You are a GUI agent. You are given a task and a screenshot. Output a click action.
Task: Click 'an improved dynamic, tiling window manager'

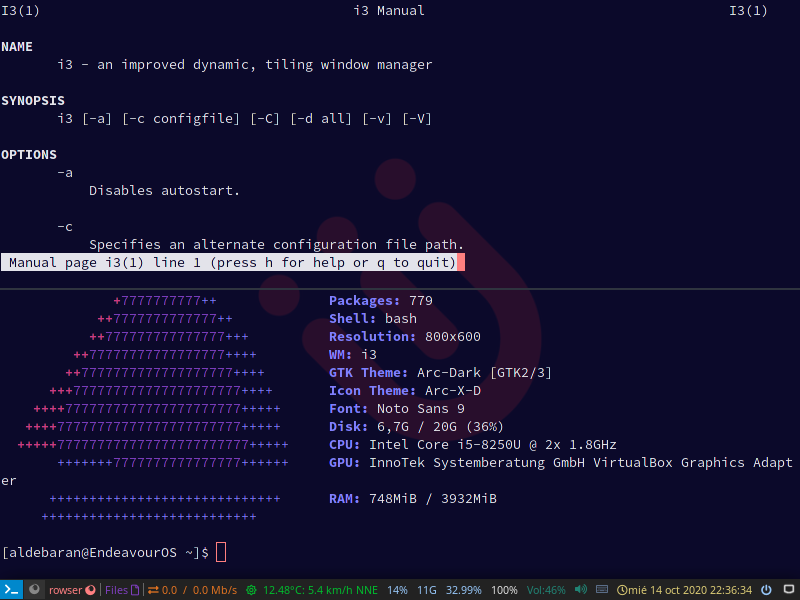(x=265, y=65)
